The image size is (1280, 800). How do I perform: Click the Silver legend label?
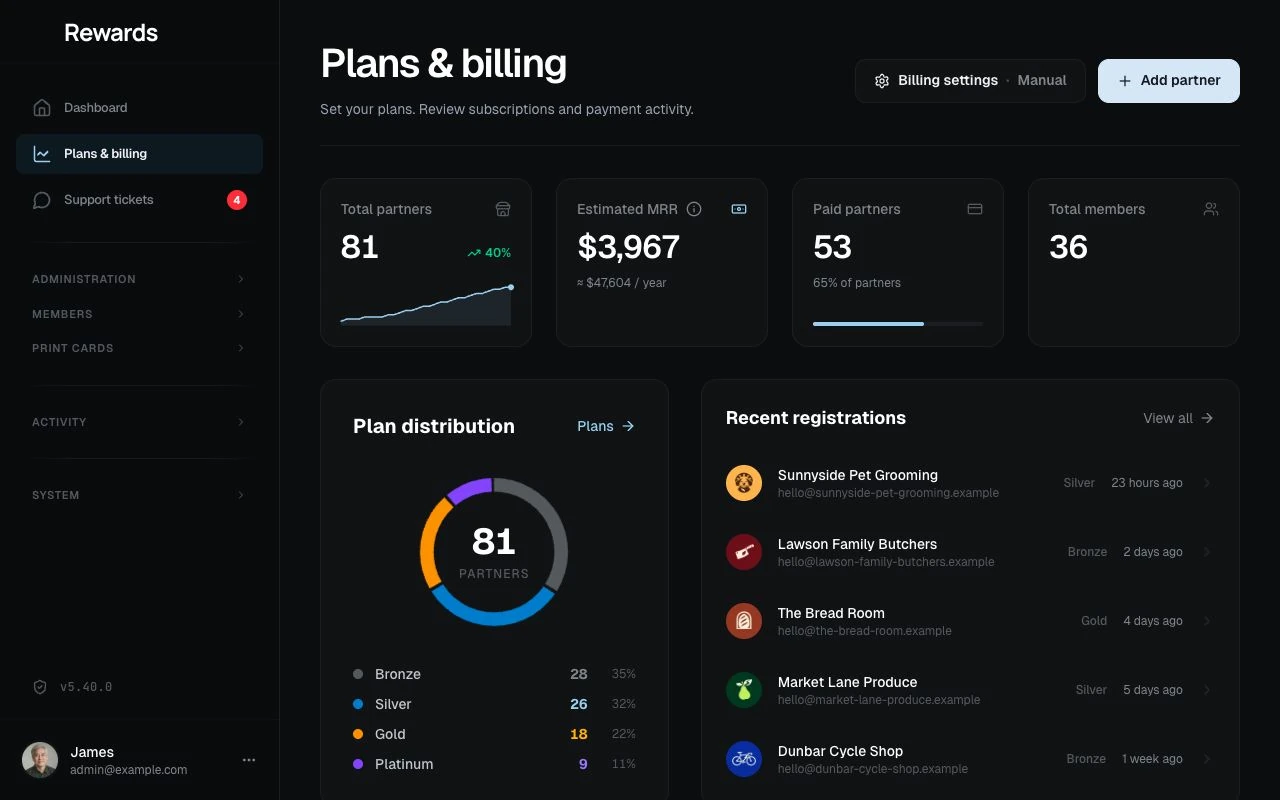(x=393, y=704)
